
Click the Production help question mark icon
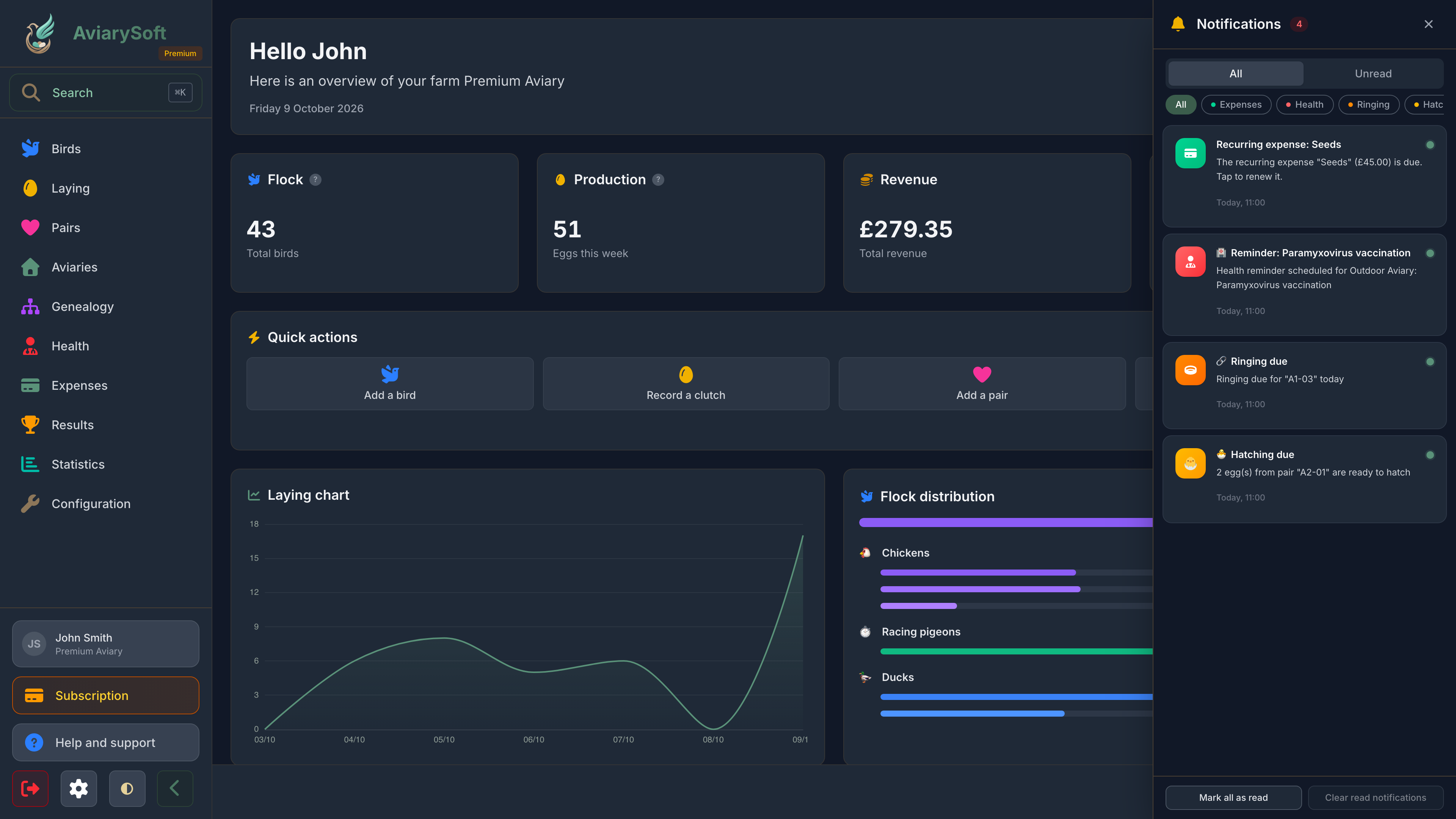pyautogui.click(x=659, y=180)
